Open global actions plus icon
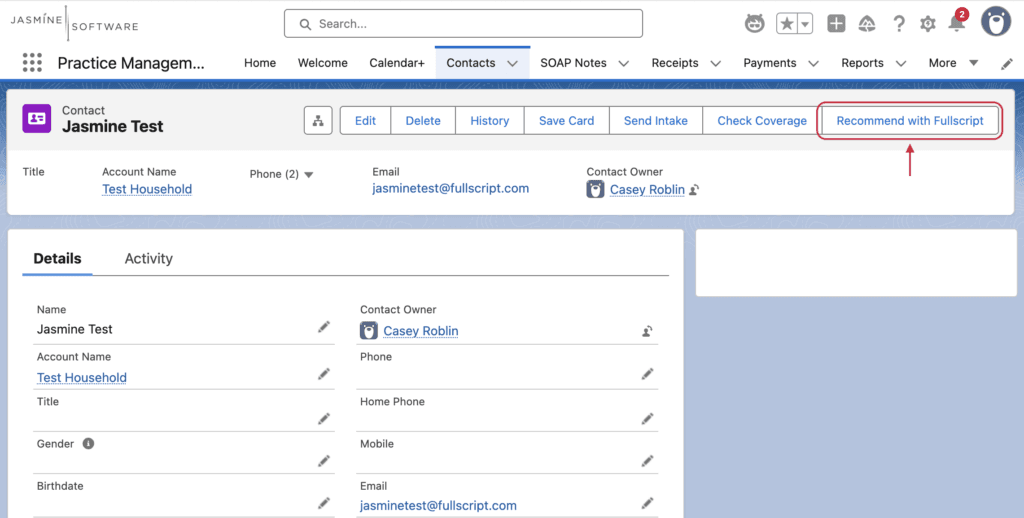Viewport: 1024px width, 518px height. [x=836, y=24]
